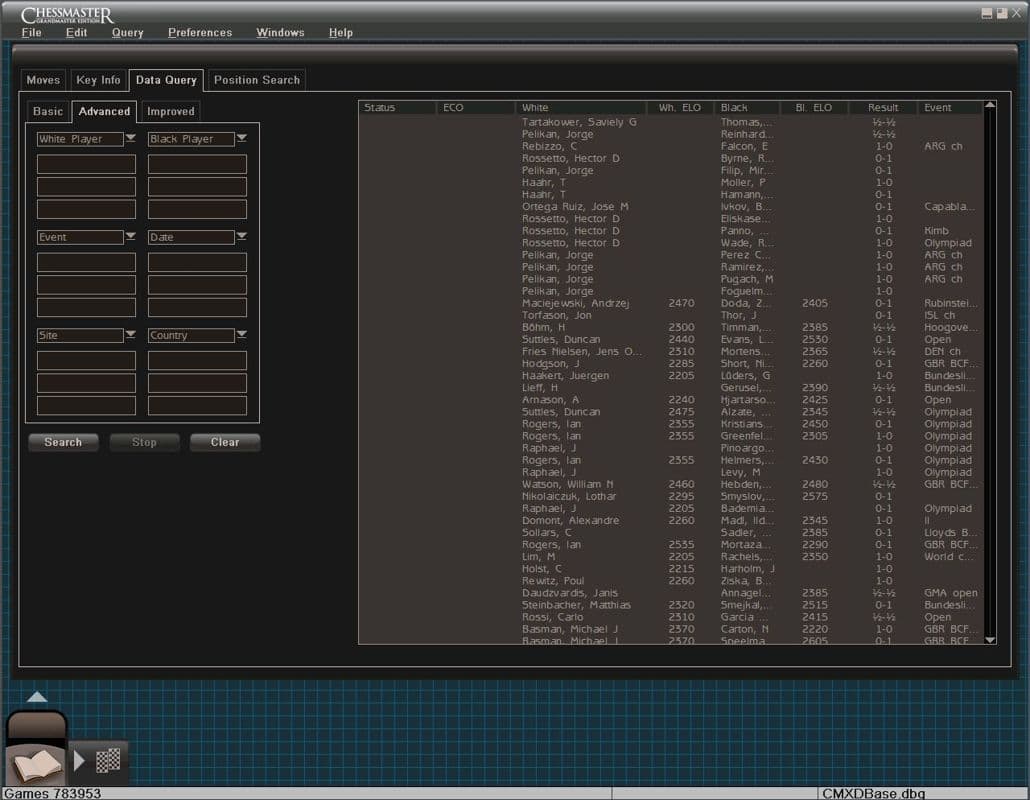Viewport: 1030px width, 800px height.
Task: Open the chessboard icon in the dock
Action: (x=108, y=761)
